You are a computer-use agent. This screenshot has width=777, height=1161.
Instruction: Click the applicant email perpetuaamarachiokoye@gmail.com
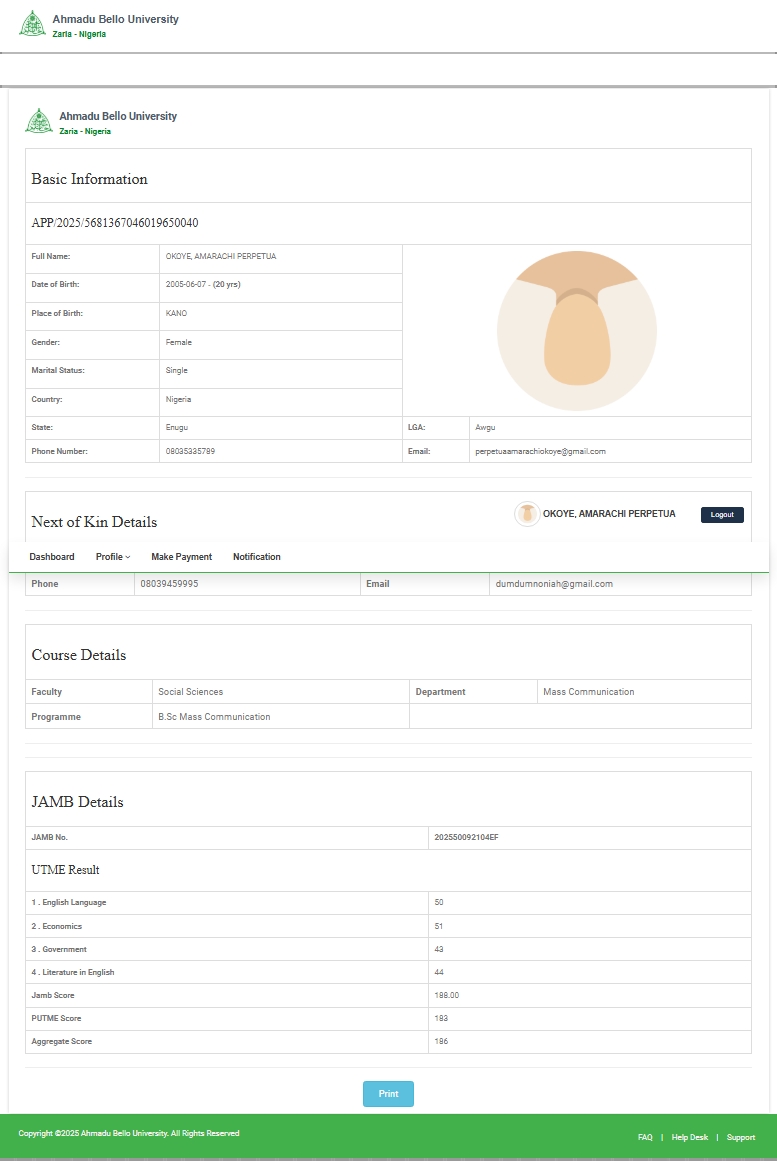click(x=541, y=452)
